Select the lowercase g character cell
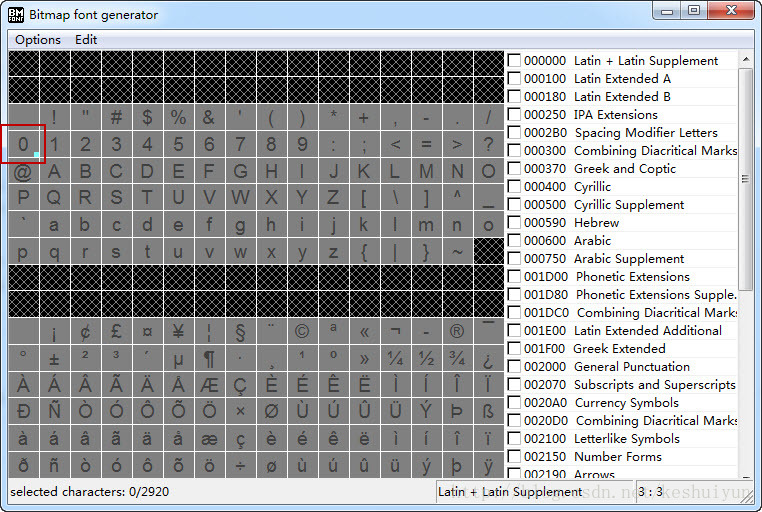This screenshot has width=762, height=512. [x=240, y=224]
